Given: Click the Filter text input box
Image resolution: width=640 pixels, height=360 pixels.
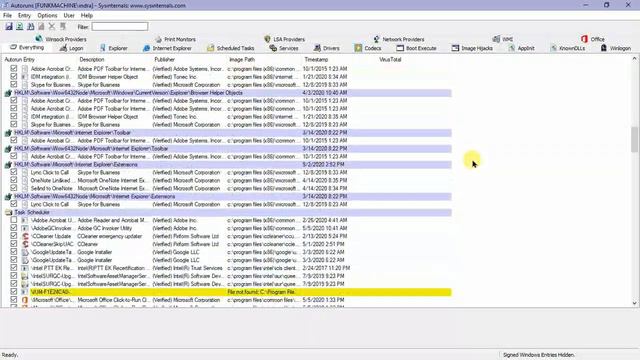Looking at the screenshot, I should pyautogui.click(x=120, y=27).
